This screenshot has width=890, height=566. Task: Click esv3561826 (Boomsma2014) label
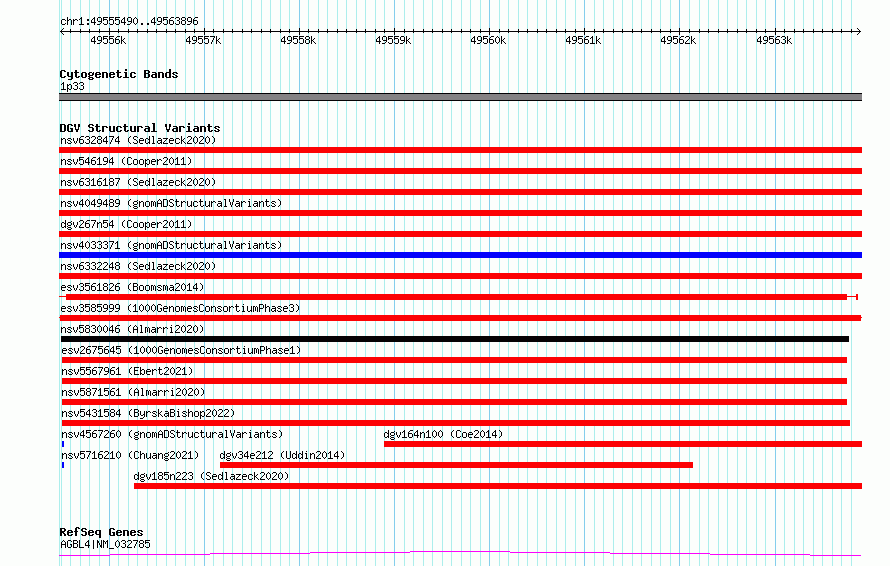tap(132, 287)
